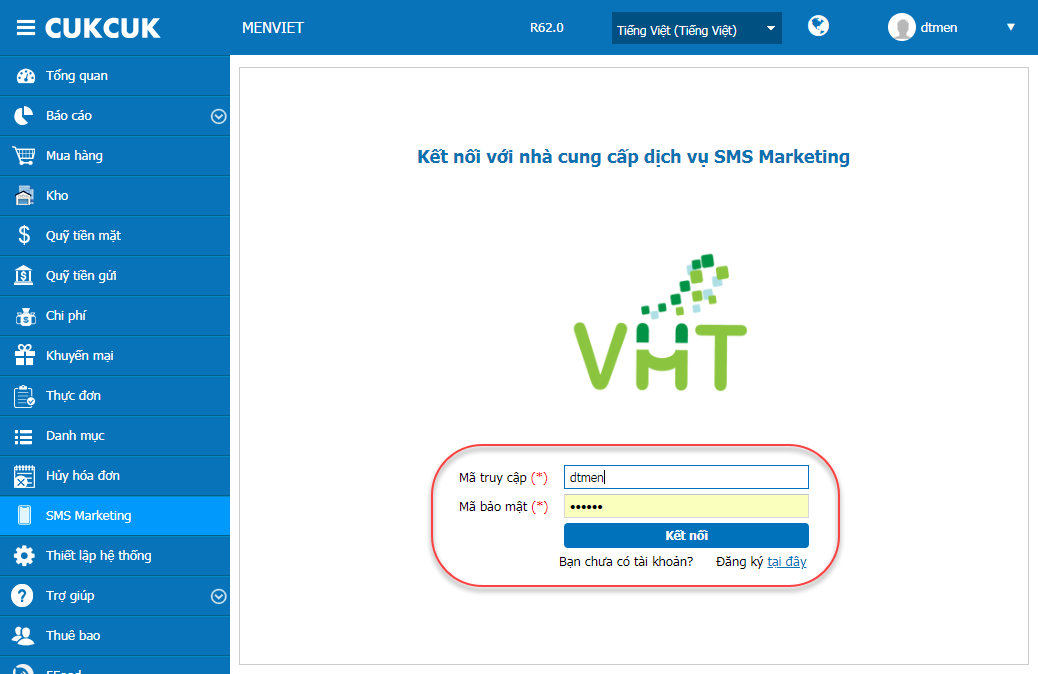
Task: Click the Tổng quan dashboard icon
Action: point(25,76)
